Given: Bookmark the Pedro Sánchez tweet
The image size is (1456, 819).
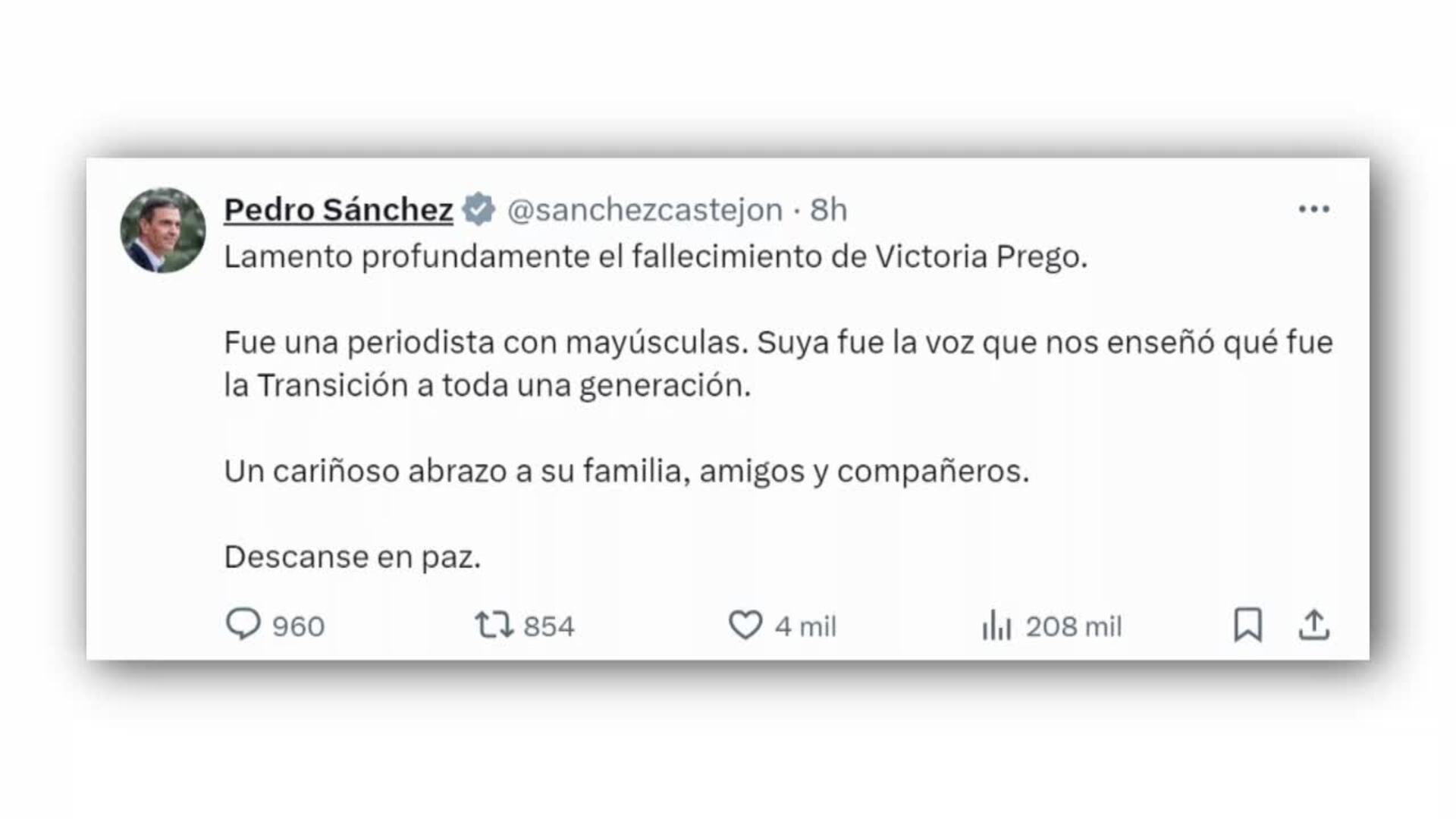Looking at the screenshot, I should [x=1247, y=625].
